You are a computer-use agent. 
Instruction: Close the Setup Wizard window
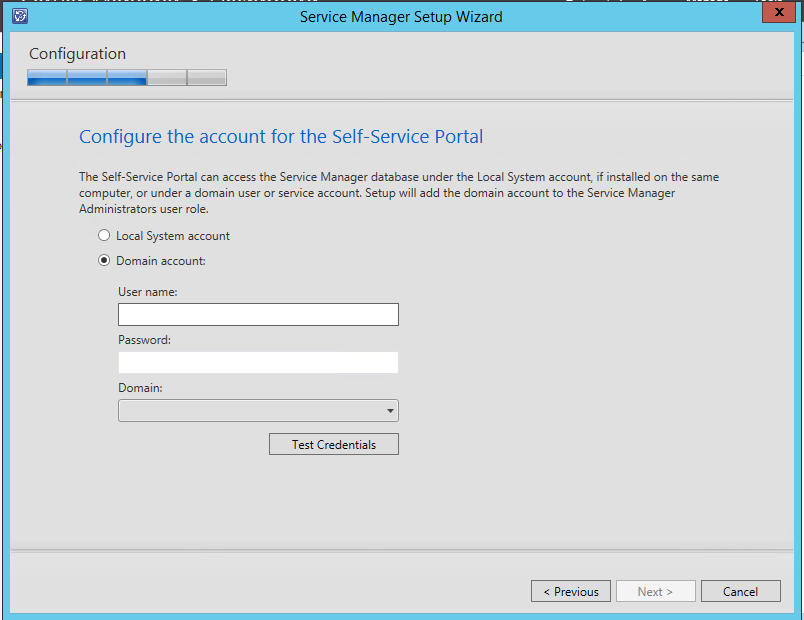pyautogui.click(x=779, y=12)
